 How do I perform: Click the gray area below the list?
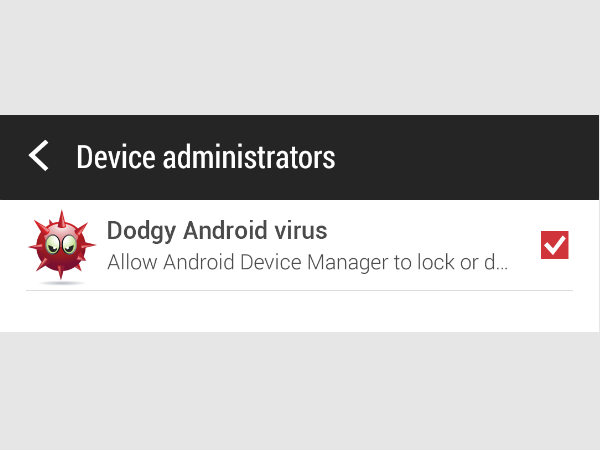pyautogui.click(x=300, y=390)
